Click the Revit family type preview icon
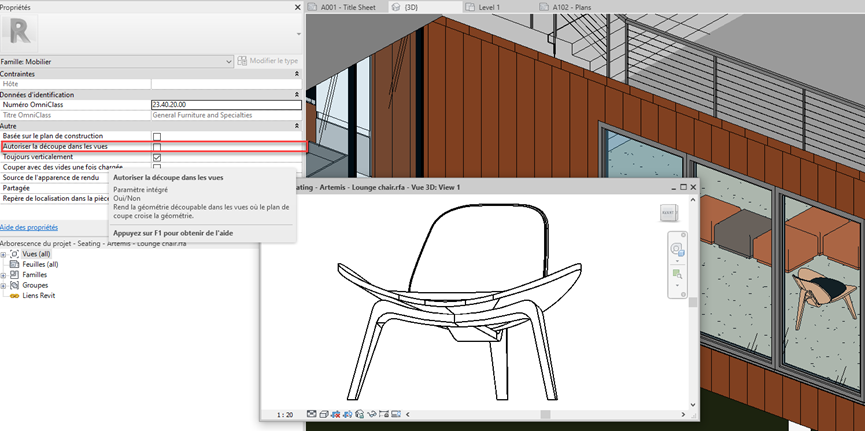Image resolution: width=865 pixels, height=431 pixels. [x=22, y=32]
